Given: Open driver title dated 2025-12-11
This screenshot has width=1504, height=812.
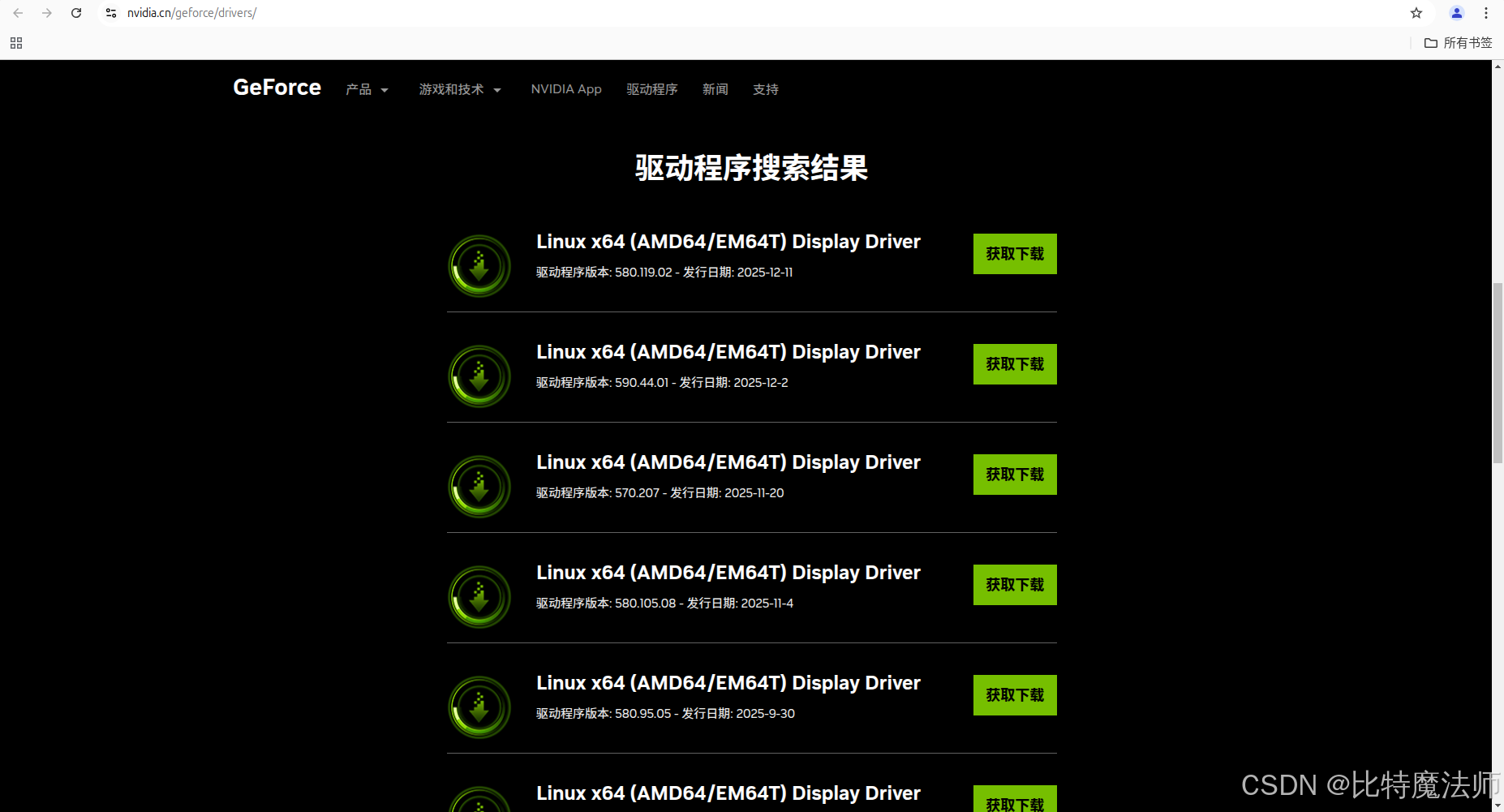Looking at the screenshot, I should pos(728,242).
